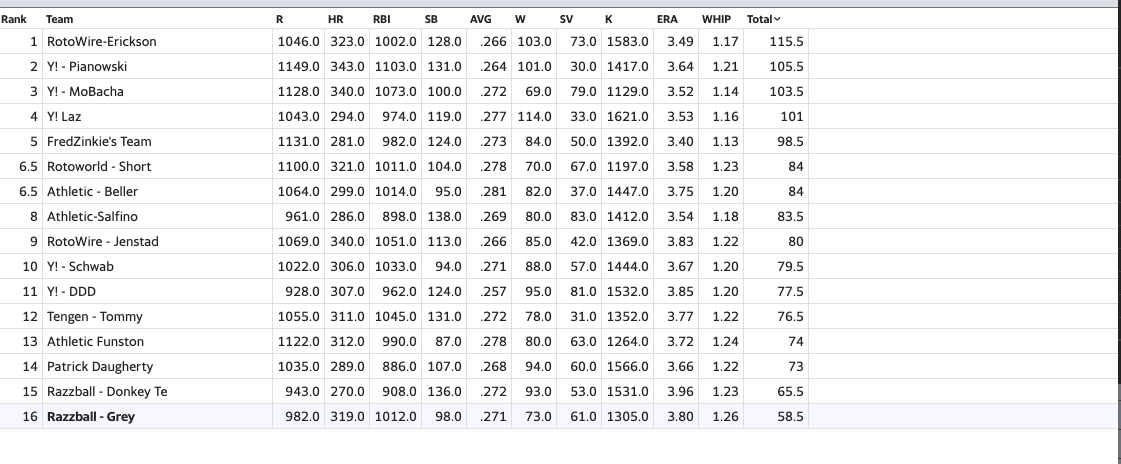
Task: Click W value 114.0 for Y! Laz
Action: point(535,117)
